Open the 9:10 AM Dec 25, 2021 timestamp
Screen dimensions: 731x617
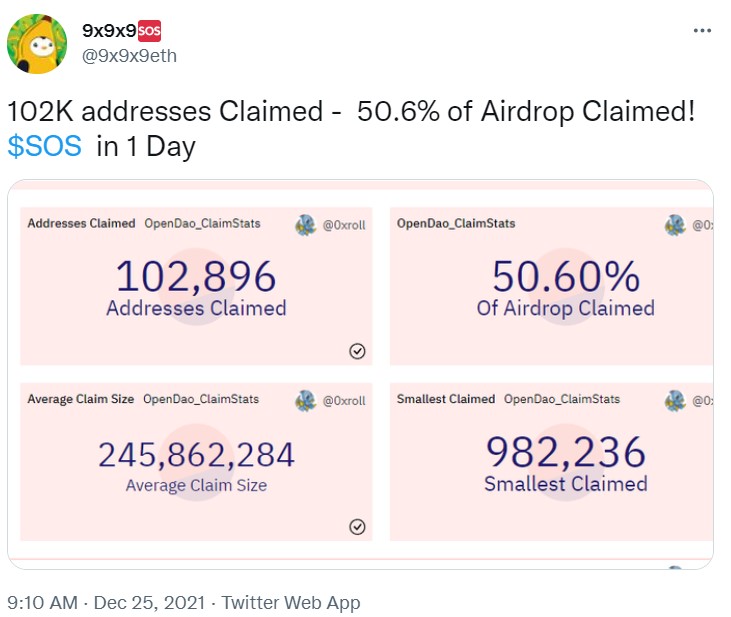pyautogui.click(x=105, y=603)
